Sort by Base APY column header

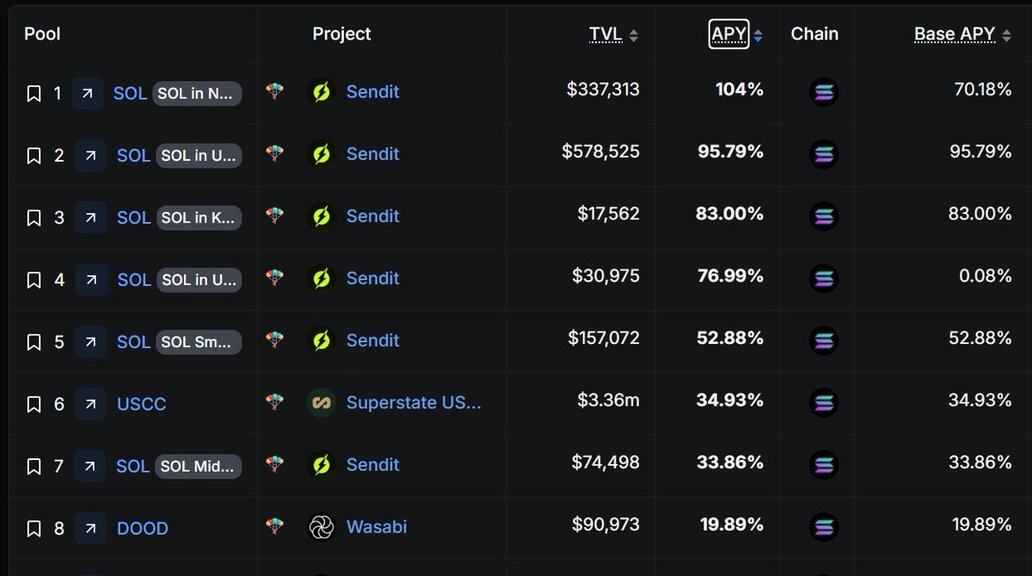coord(955,34)
